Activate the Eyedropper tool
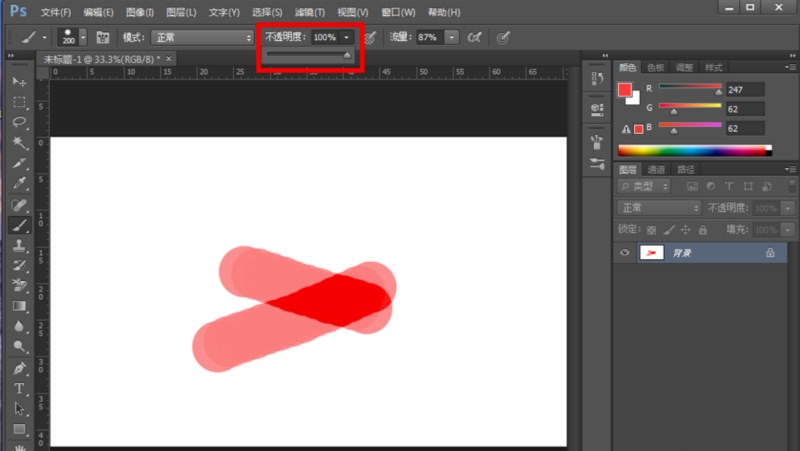 click(x=19, y=184)
